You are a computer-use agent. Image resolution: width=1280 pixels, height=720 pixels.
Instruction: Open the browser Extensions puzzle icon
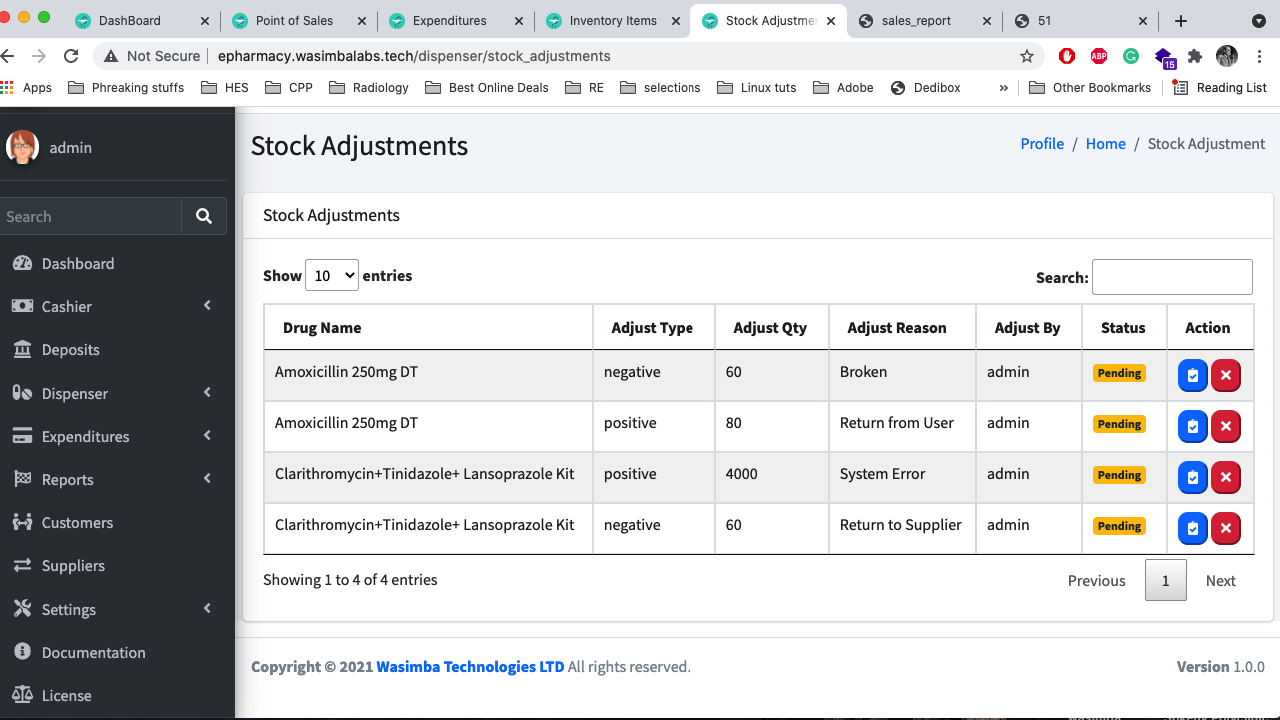point(1195,56)
